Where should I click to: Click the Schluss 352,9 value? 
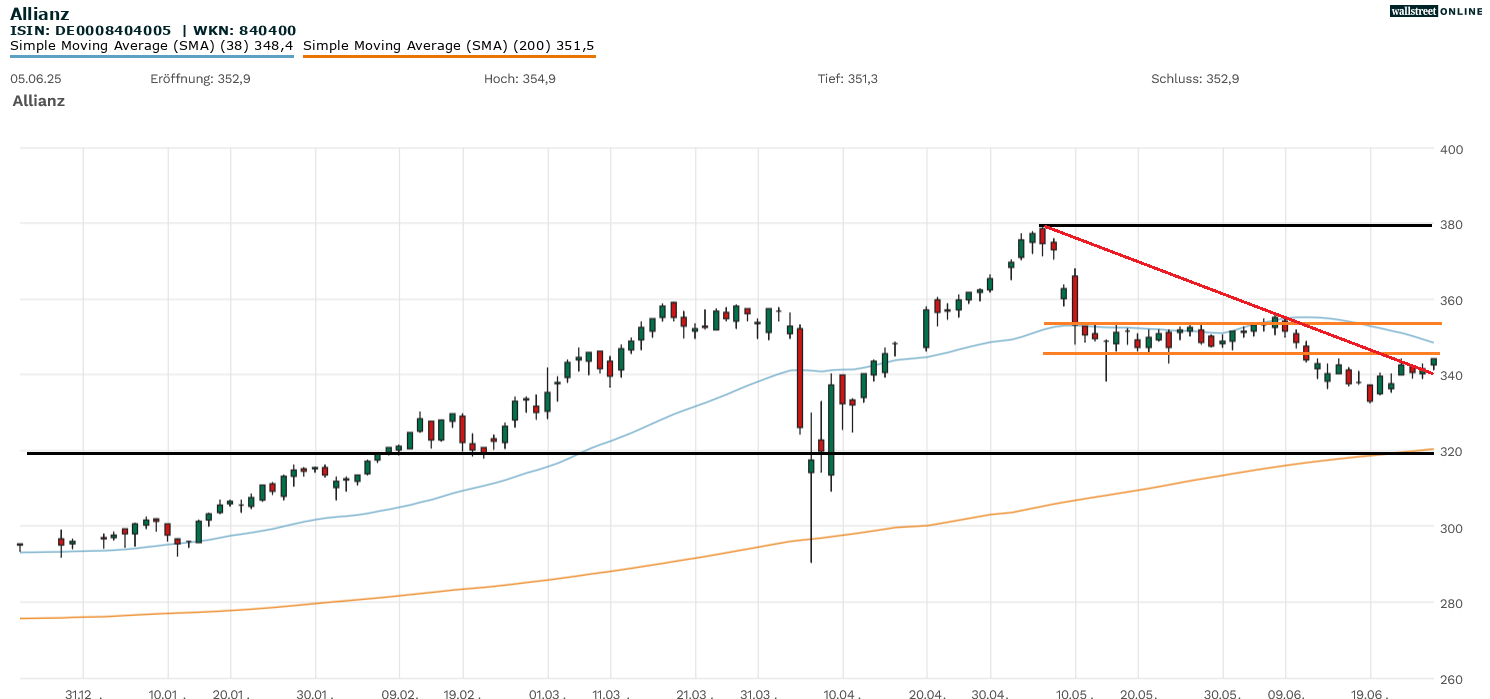(x=1195, y=79)
